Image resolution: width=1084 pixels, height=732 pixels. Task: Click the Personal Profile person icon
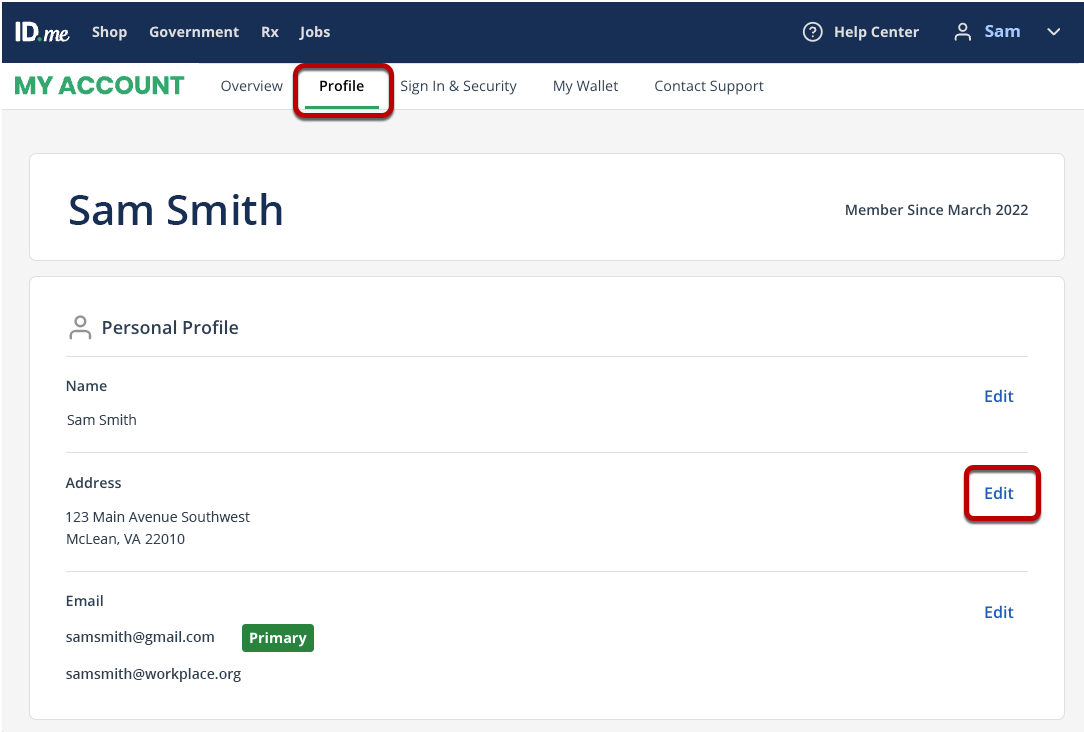79,327
